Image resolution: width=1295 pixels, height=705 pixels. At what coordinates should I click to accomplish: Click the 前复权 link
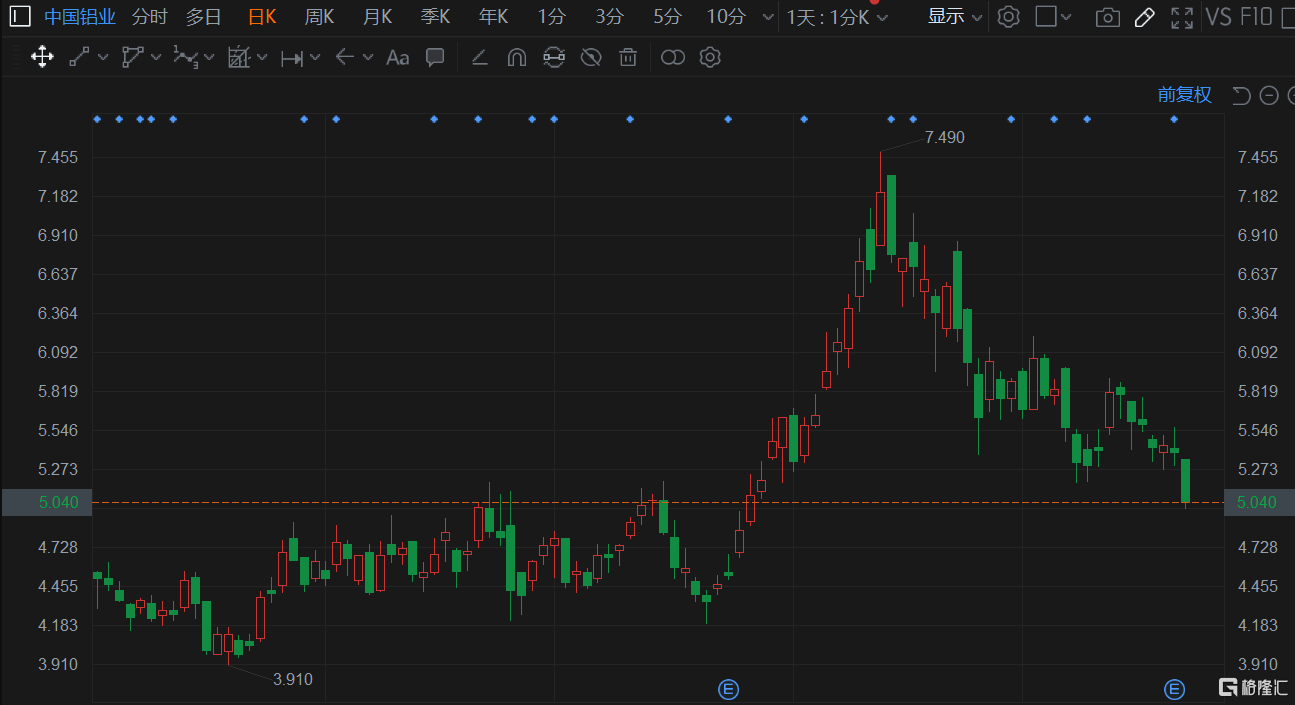tap(1184, 95)
